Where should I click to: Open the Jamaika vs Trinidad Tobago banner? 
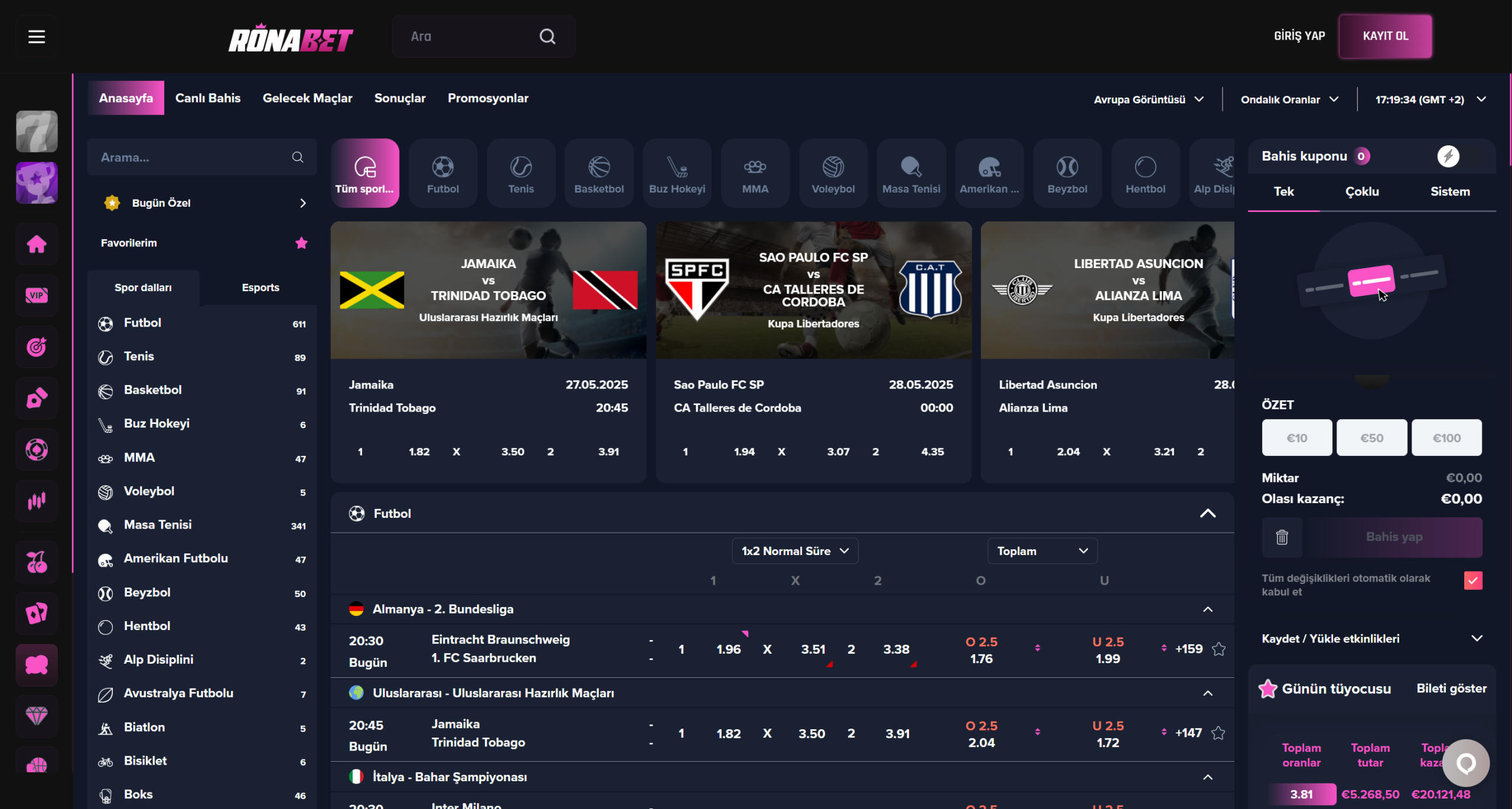488,290
